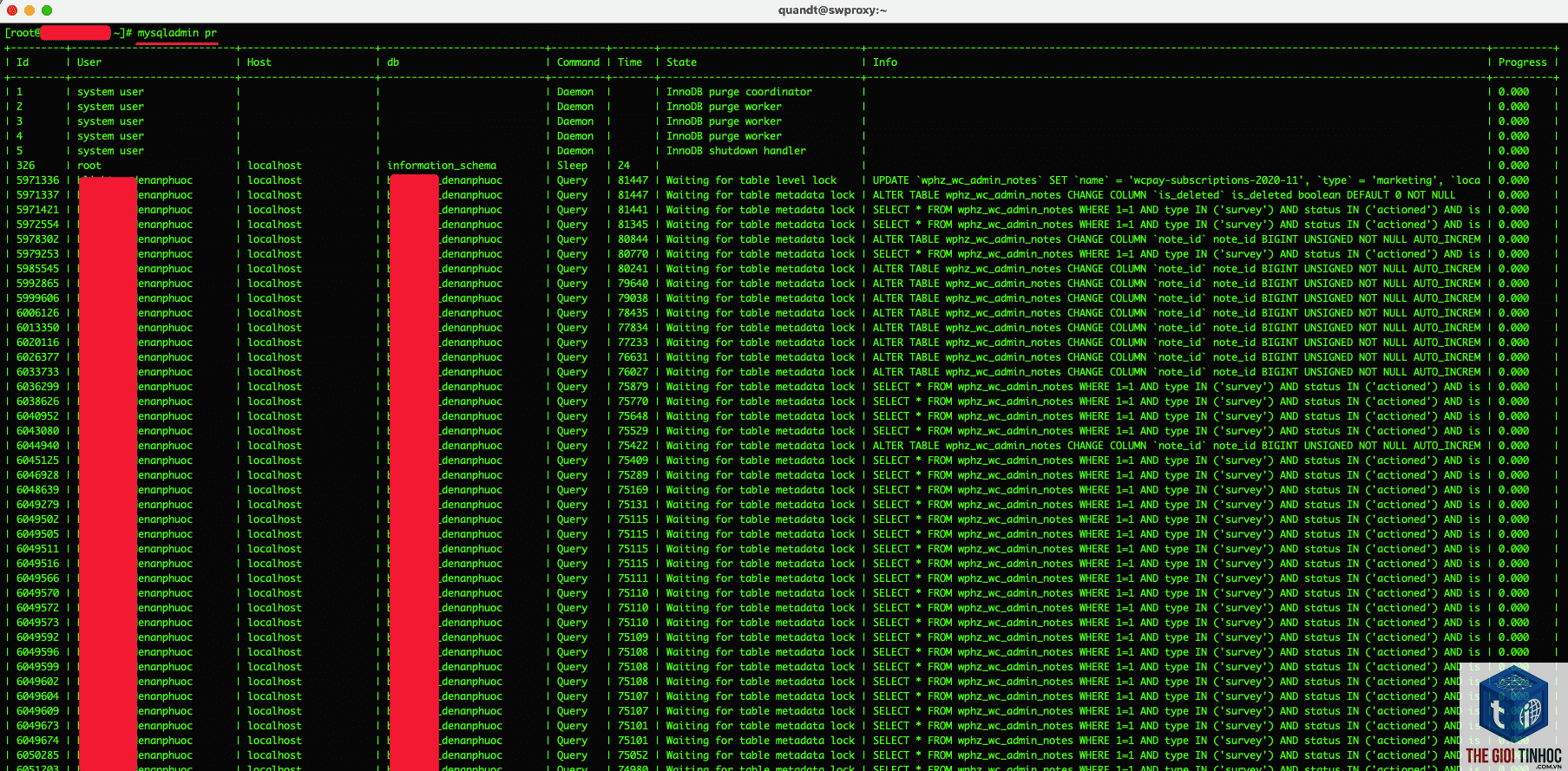The image size is (1568, 771).
Task: Click the time value '81345'
Action: [x=633, y=225]
